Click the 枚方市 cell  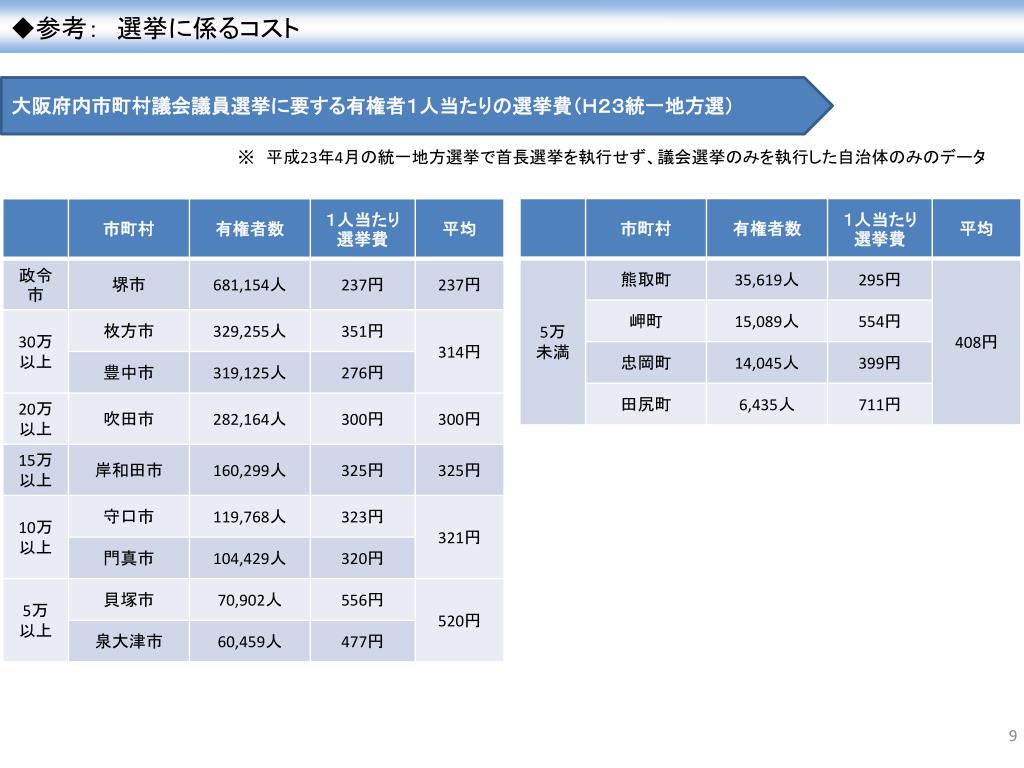click(x=129, y=331)
